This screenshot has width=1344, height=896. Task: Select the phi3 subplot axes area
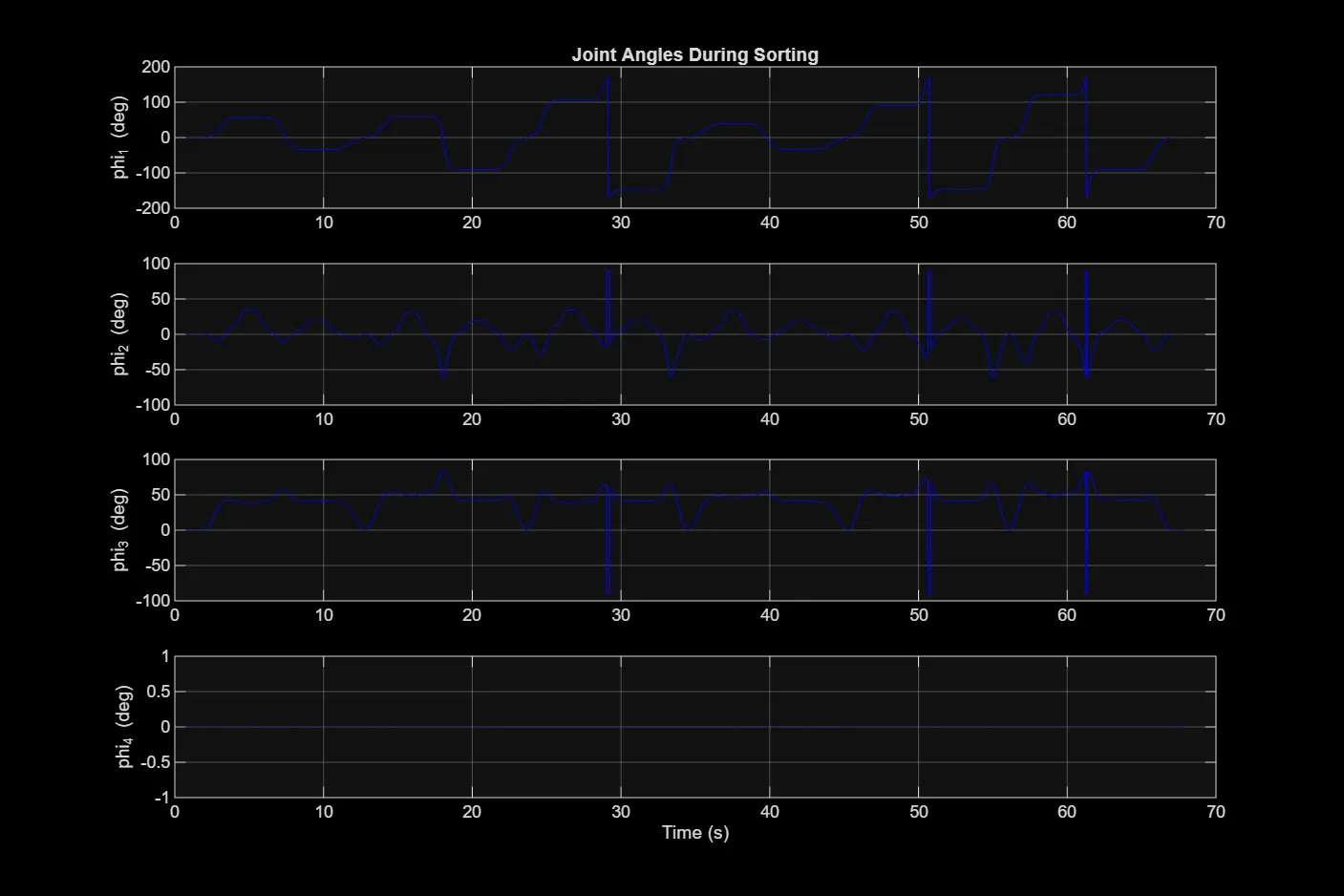695,530
